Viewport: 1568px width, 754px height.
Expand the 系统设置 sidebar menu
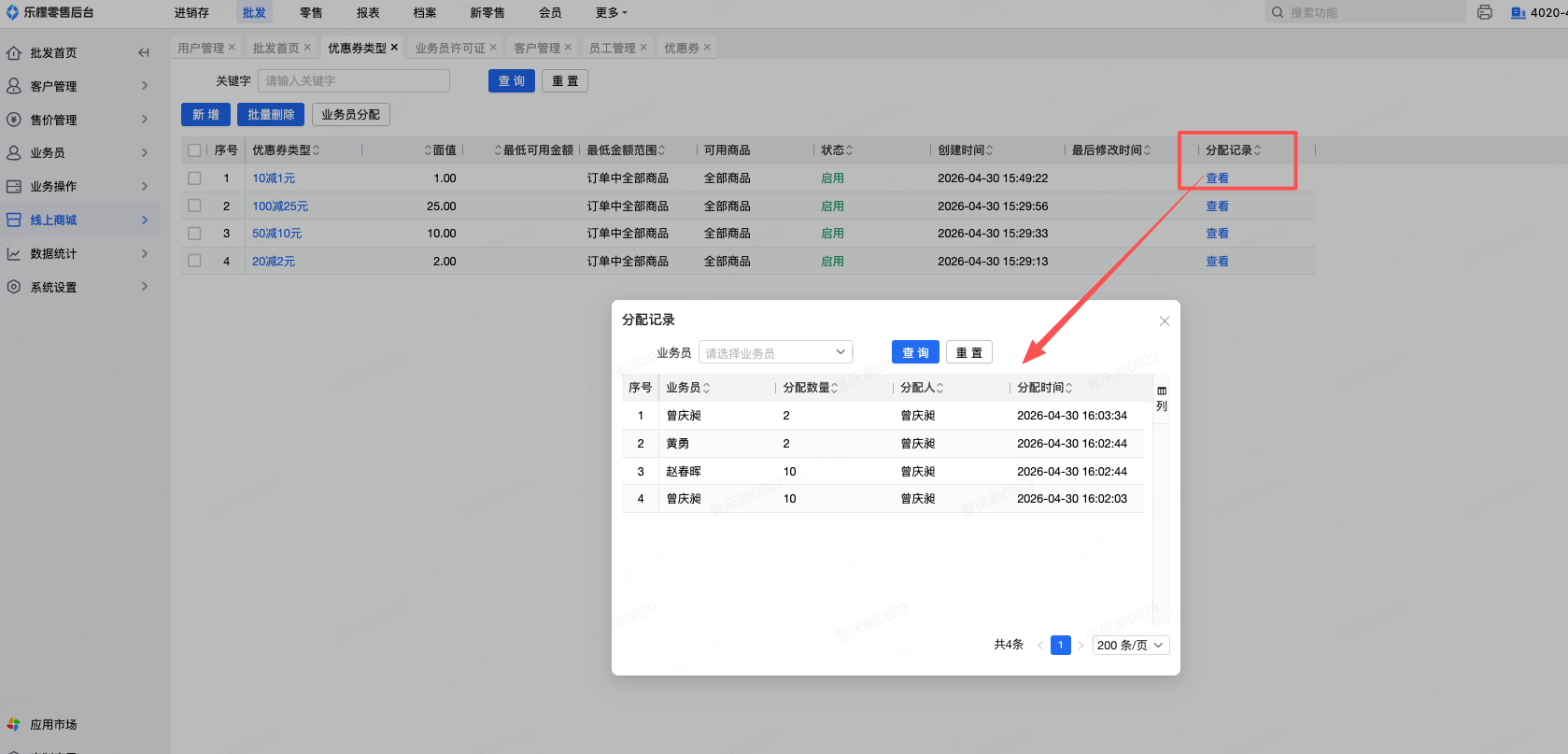pyautogui.click(x=145, y=287)
